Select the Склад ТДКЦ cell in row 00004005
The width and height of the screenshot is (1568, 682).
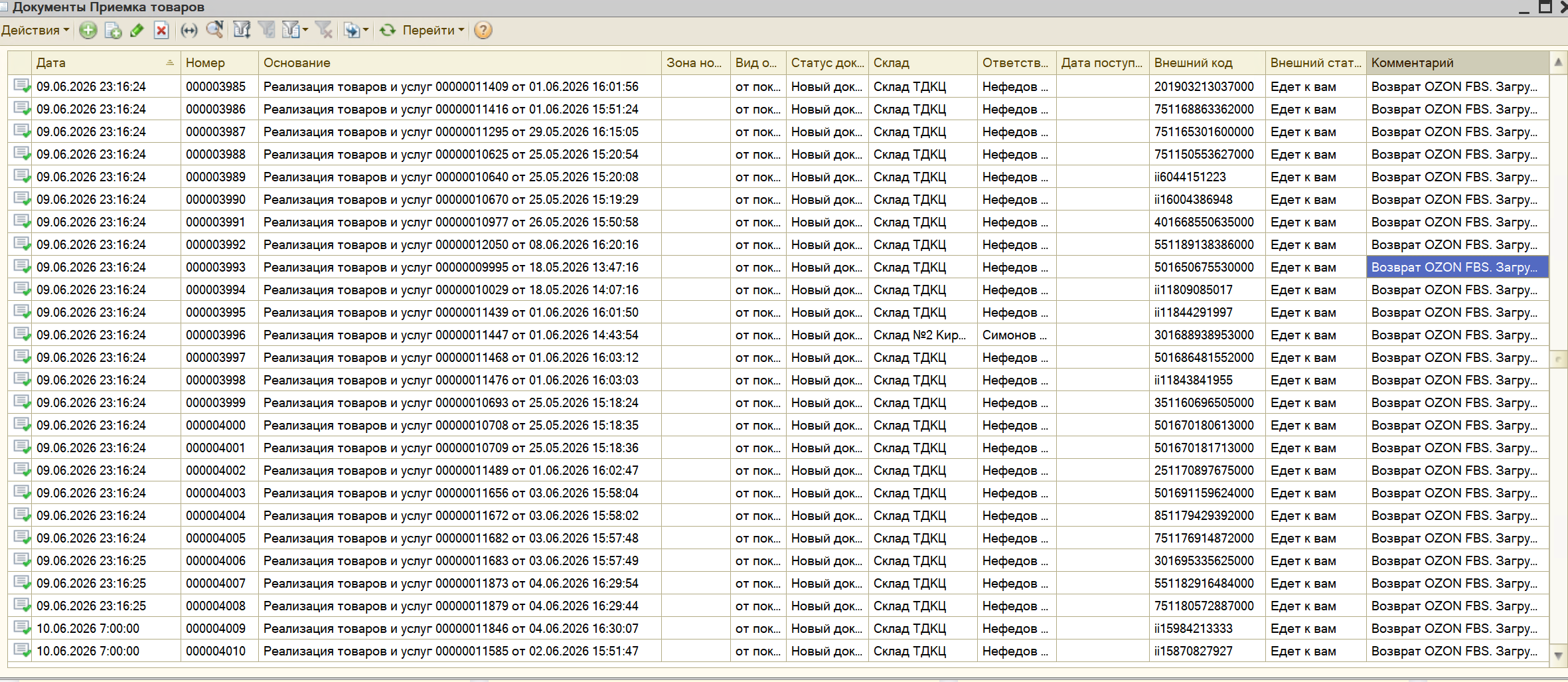[923, 538]
